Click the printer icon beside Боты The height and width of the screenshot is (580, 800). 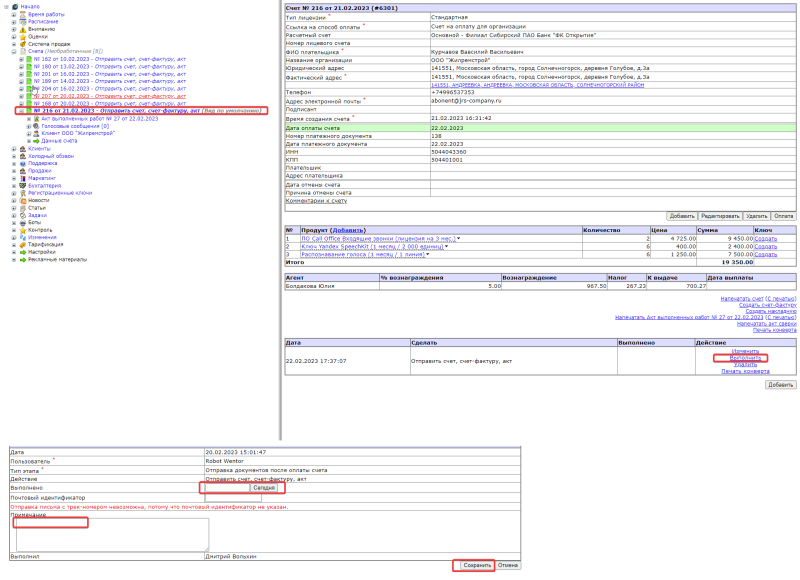click(x=22, y=222)
